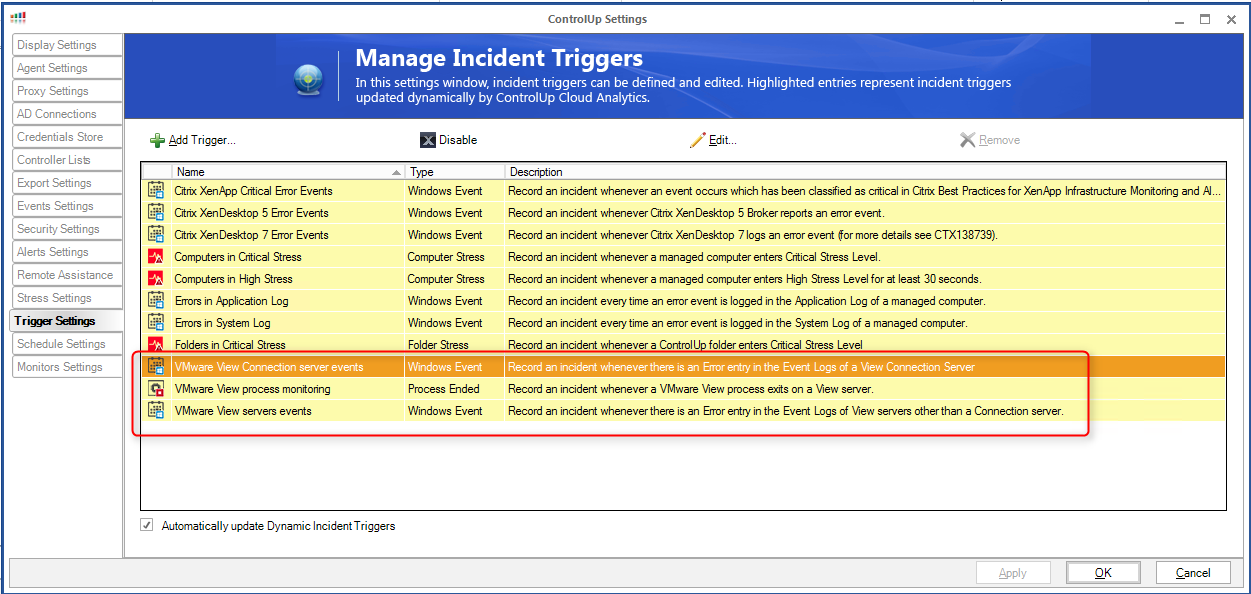Click the Disable X icon
The height and width of the screenshot is (594, 1251).
pos(427,140)
